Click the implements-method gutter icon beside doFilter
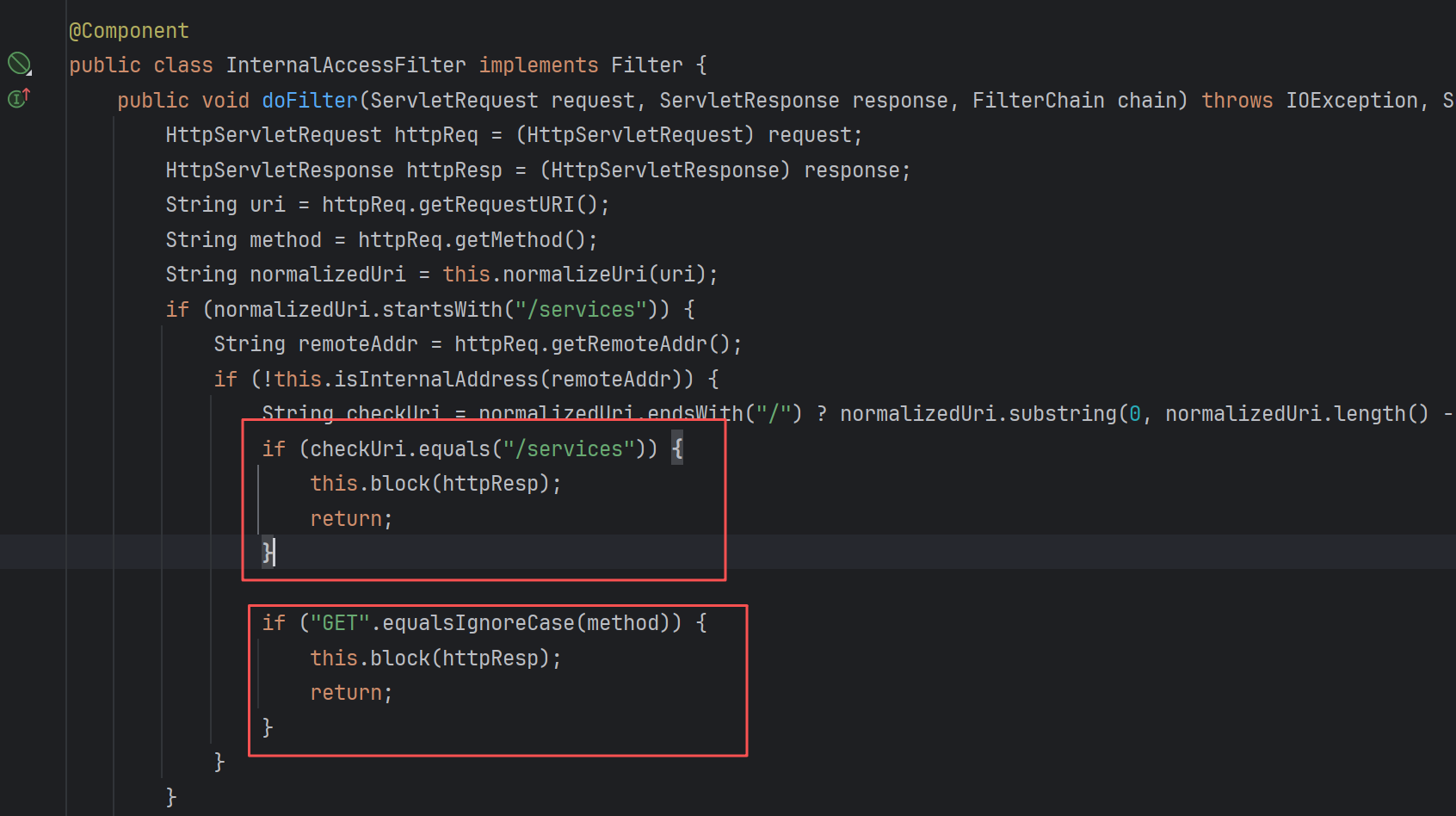Image resolution: width=1456 pixels, height=816 pixels. point(19,98)
